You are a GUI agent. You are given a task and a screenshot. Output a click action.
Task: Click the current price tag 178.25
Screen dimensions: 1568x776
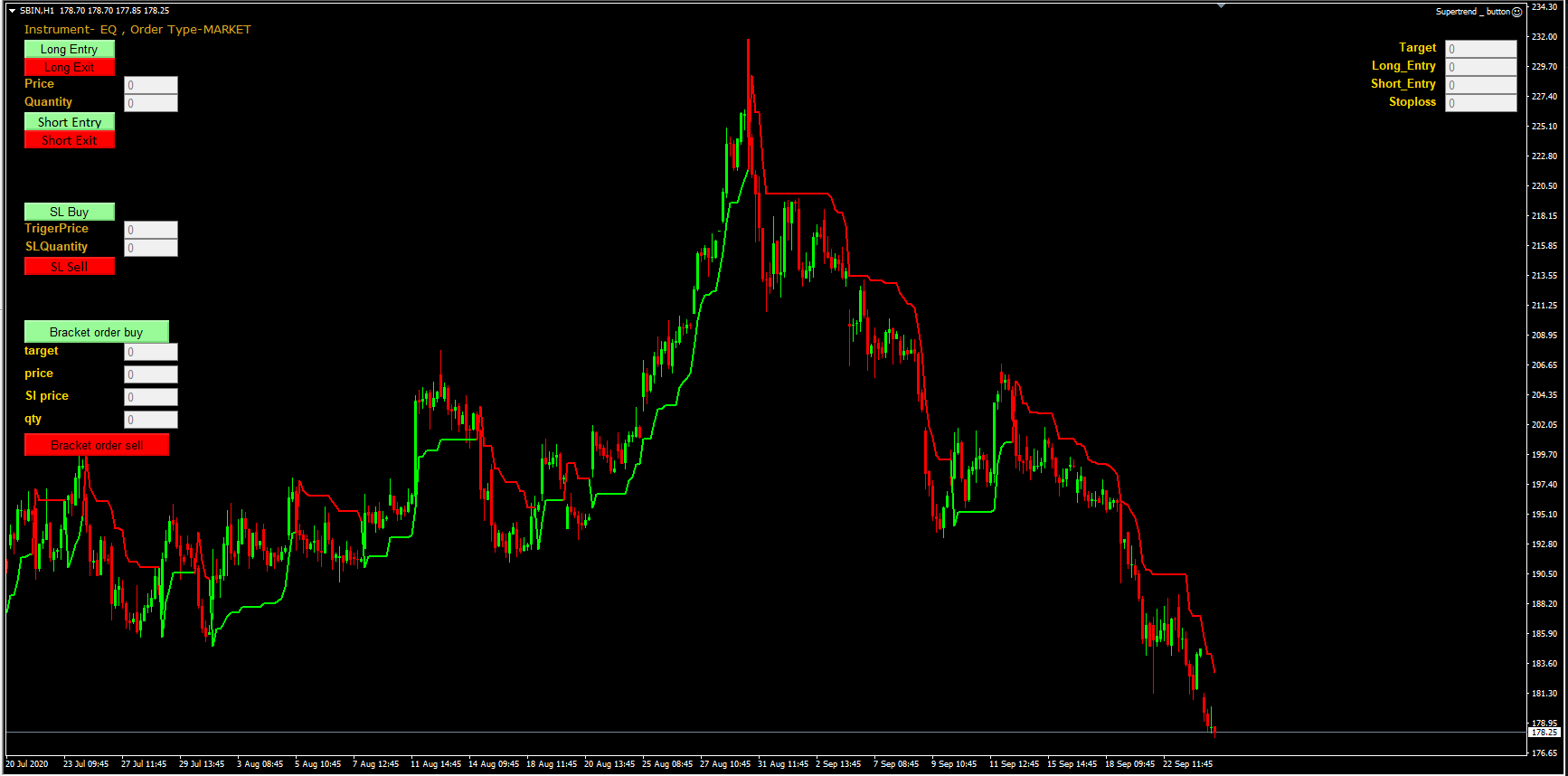pos(1545,733)
